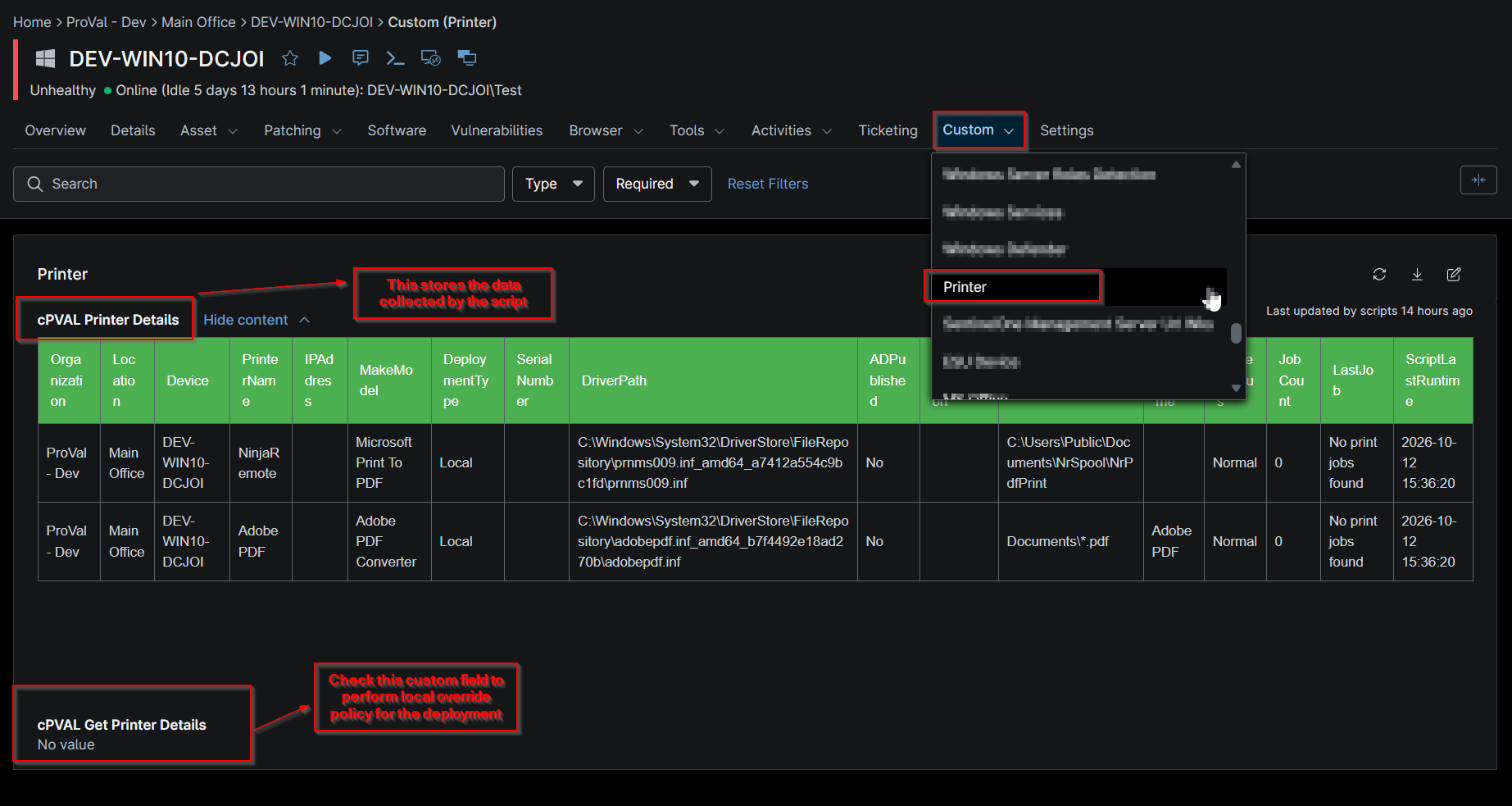1512x806 pixels.
Task: Open the Custom tab dropdown
Action: click(x=978, y=130)
